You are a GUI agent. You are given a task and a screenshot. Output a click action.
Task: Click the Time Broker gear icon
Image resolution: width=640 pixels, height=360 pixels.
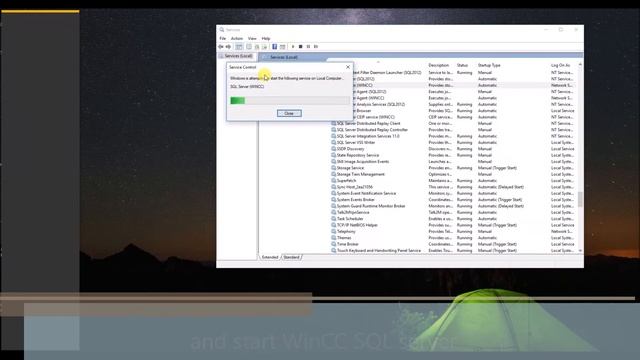tap(333, 244)
